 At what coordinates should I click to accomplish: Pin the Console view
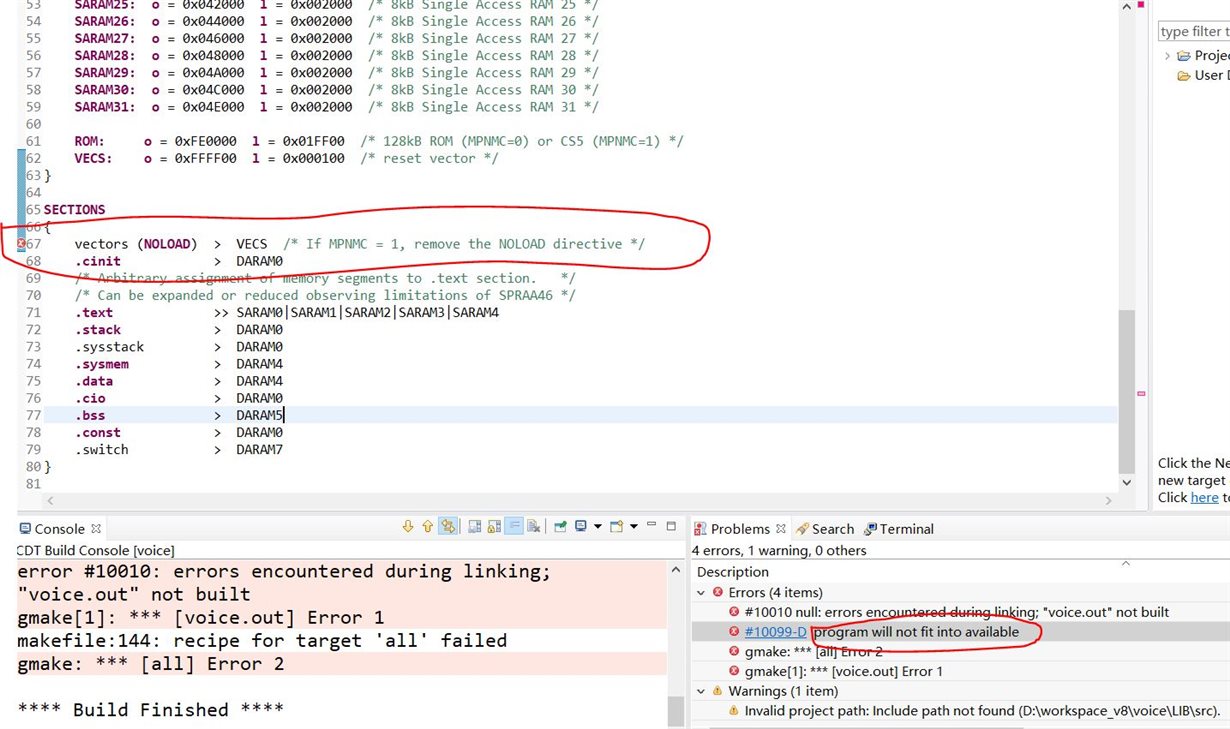[x=560, y=526]
